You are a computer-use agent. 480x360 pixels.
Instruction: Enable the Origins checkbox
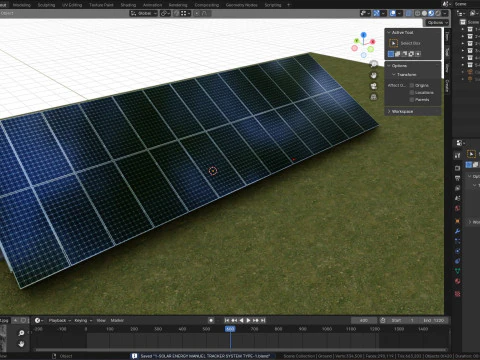(x=412, y=86)
